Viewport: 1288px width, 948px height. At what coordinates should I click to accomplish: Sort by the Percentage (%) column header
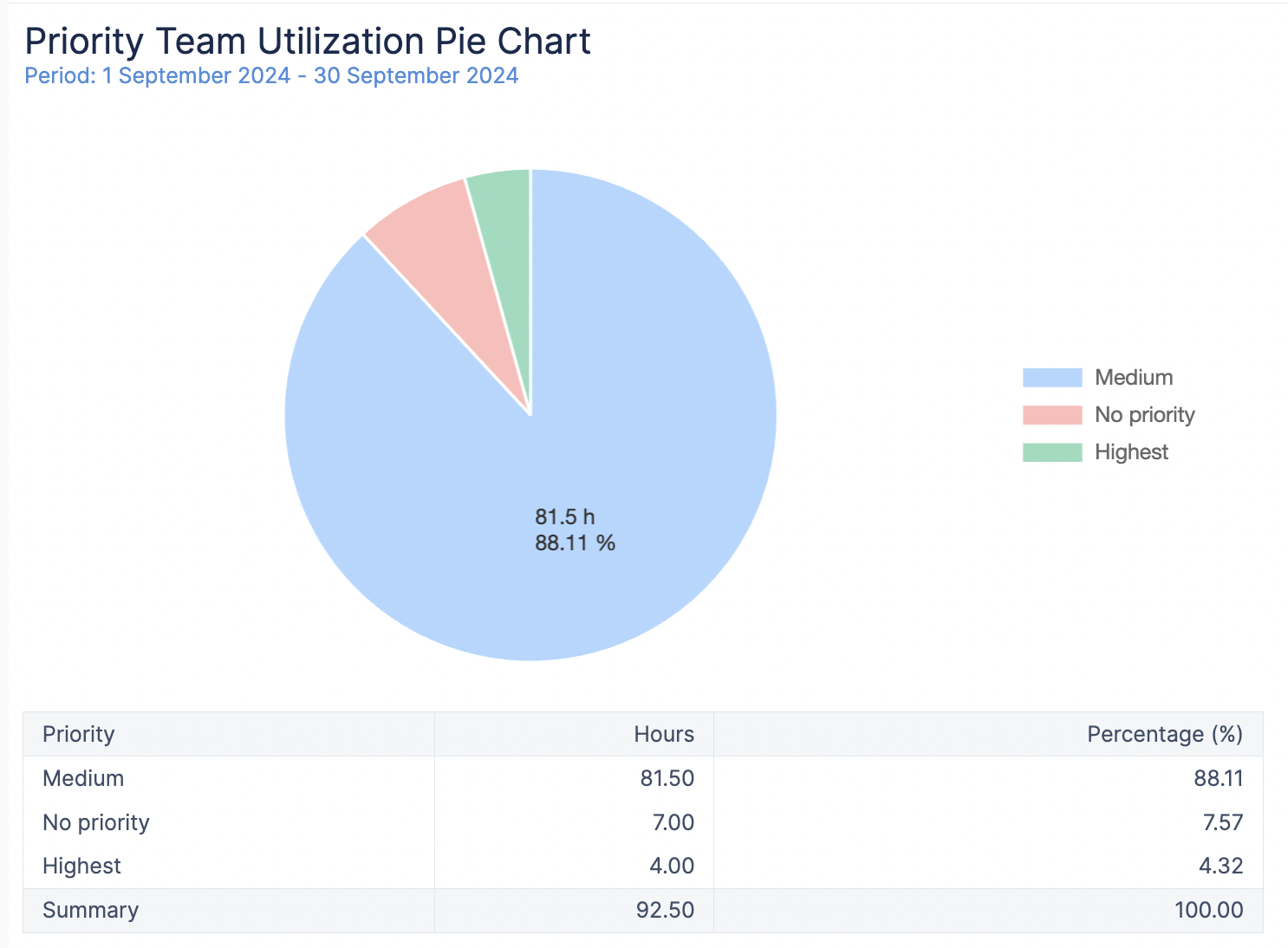coord(1164,734)
